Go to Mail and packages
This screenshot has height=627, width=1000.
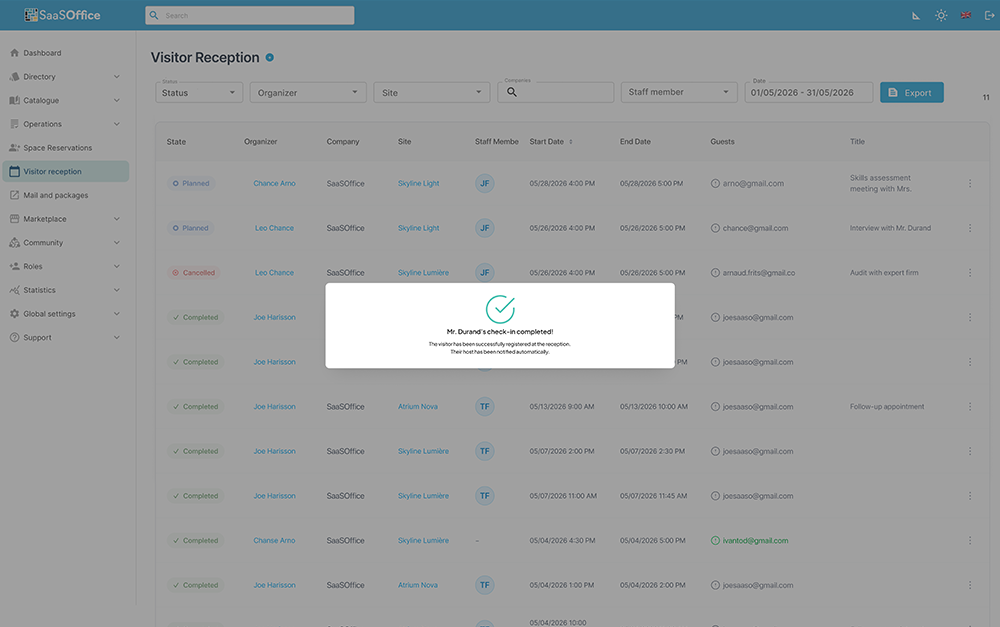[x=55, y=195]
